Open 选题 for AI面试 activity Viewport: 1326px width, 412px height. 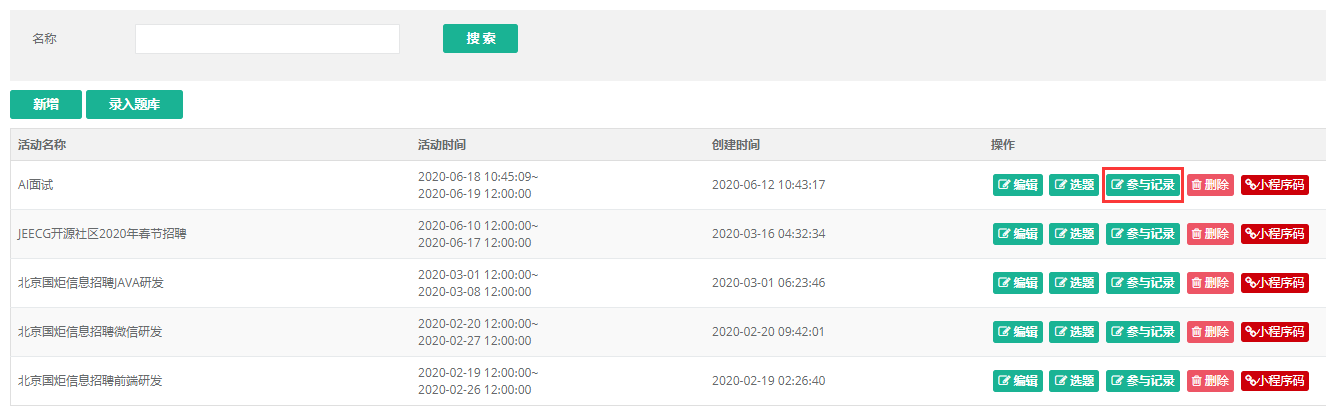pyautogui.click(x=1074, y=185)
